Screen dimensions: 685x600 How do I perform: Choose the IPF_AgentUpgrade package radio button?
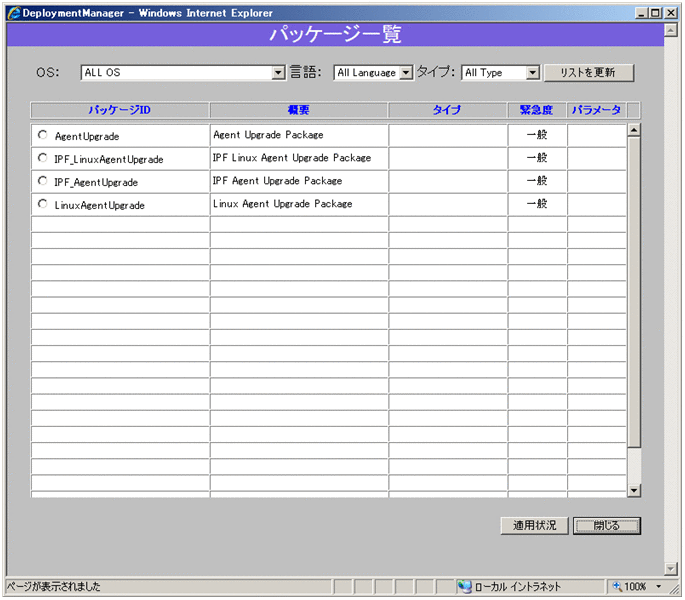pyautogui.click(x=42, y=181)
